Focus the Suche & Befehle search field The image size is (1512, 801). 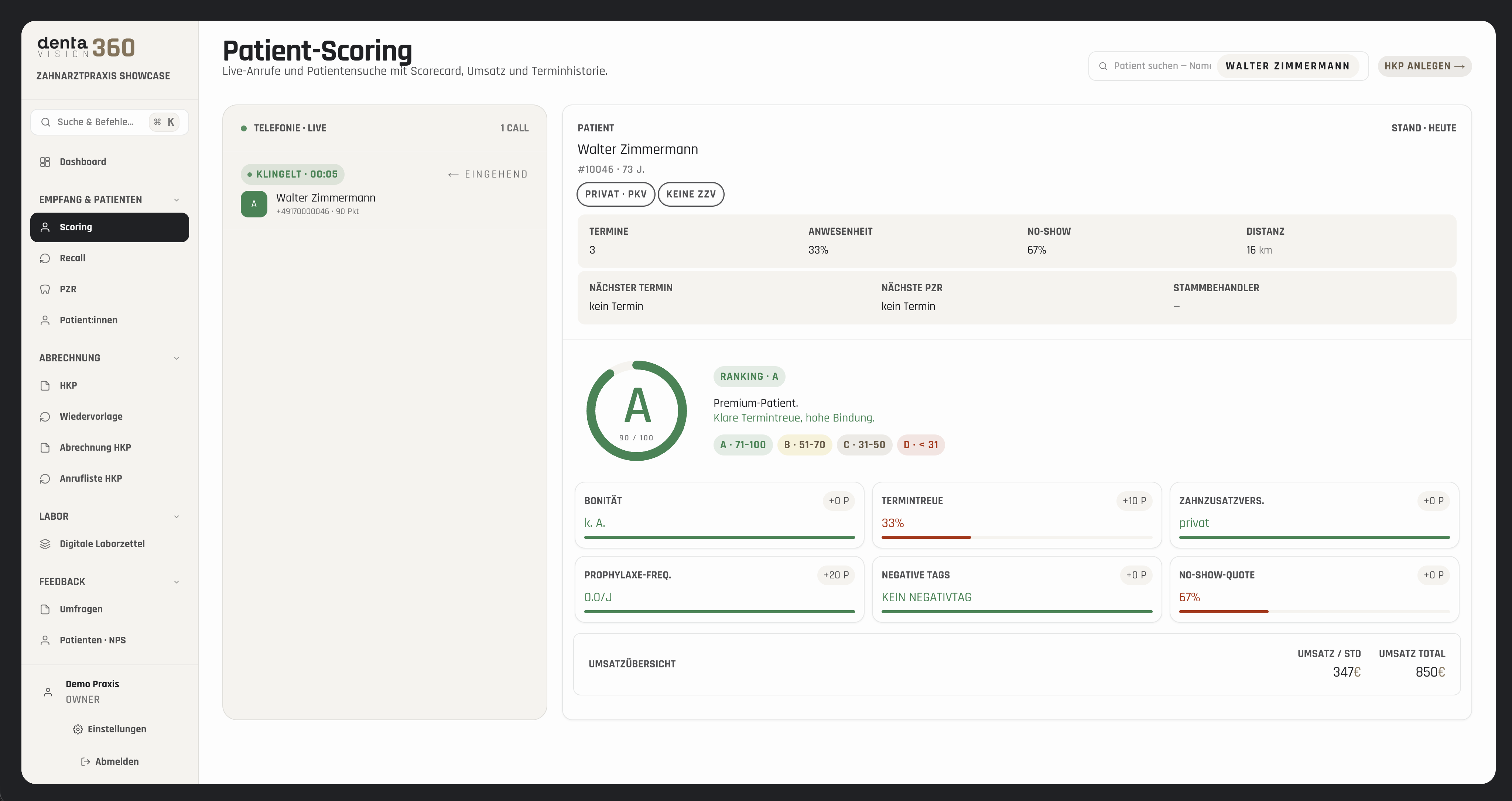pyautogui.click(x=110, y=122)
